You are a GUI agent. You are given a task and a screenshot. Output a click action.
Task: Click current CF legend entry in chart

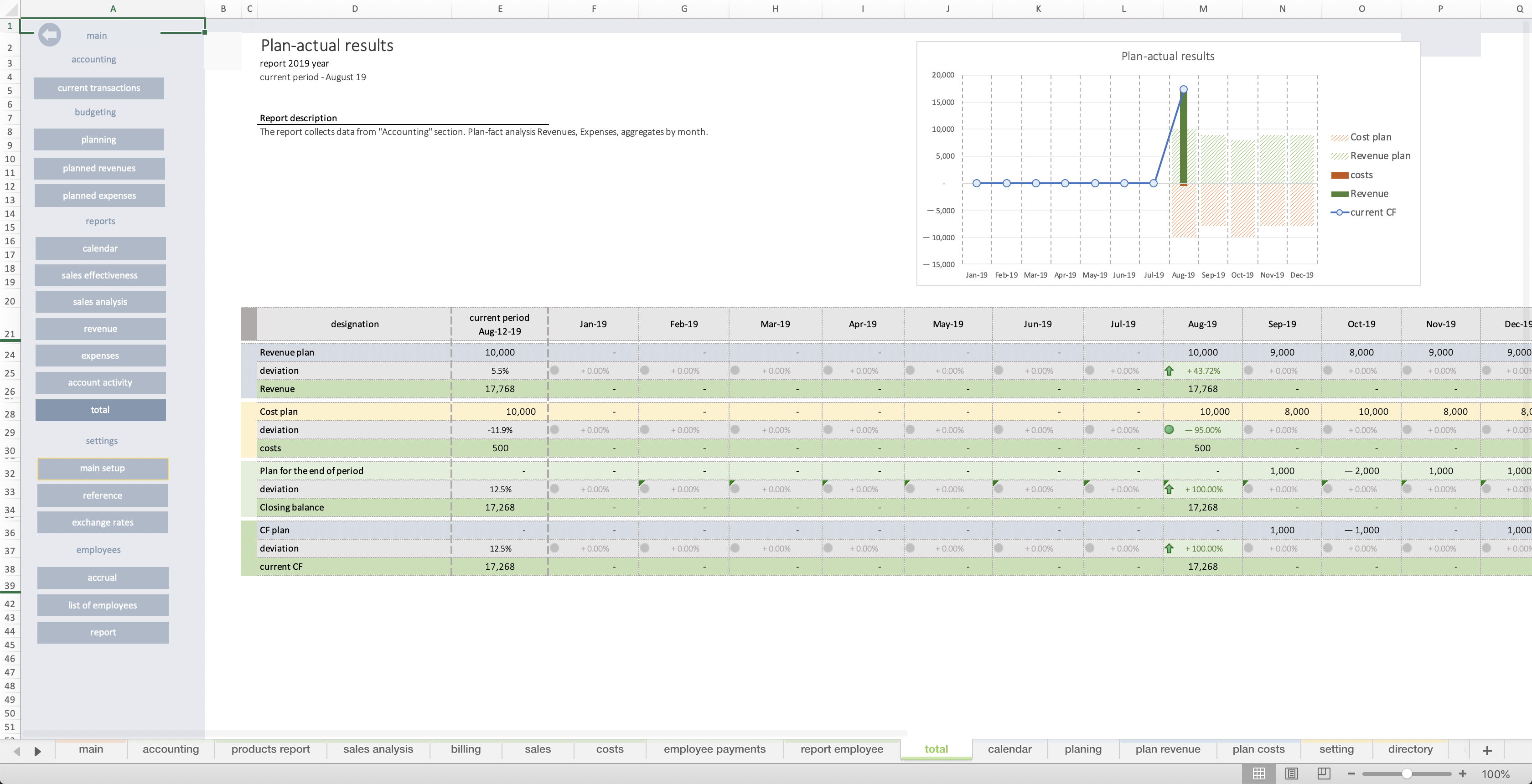coord(1364,212)
